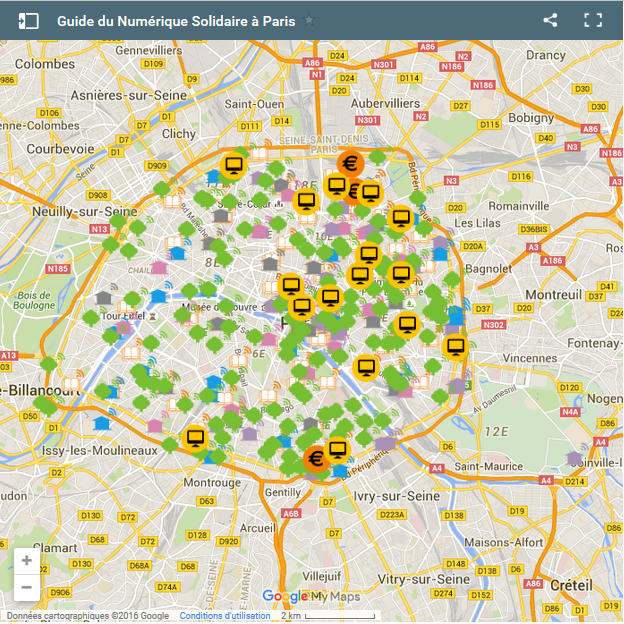Click the computer marker beside the southern euro marker
This screenshot has height=624, width=624.
coord(338,450)
